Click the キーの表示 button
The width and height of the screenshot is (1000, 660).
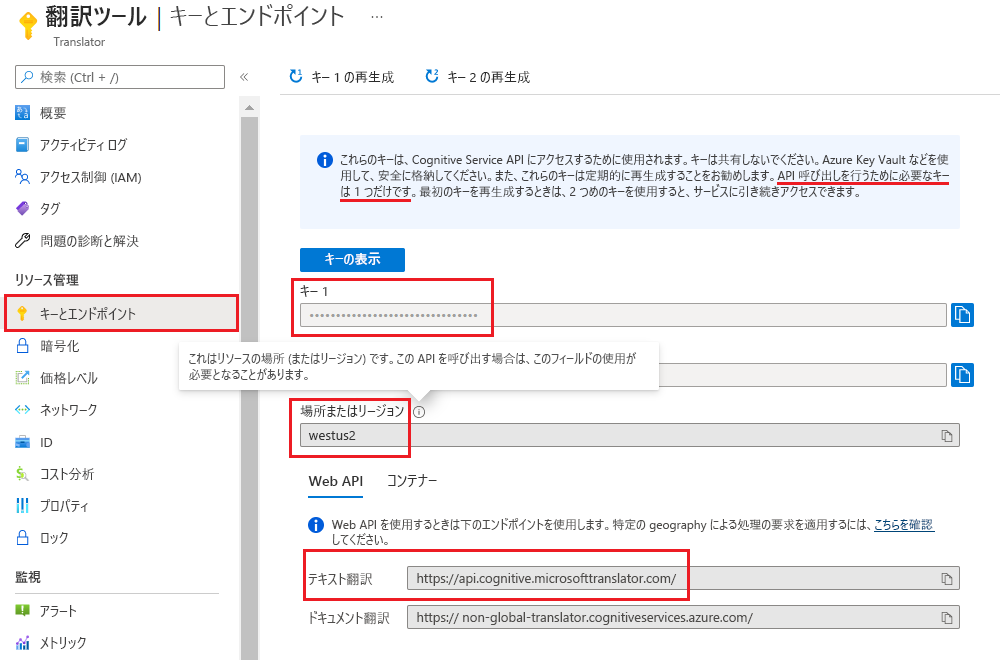tap(352, 260)
